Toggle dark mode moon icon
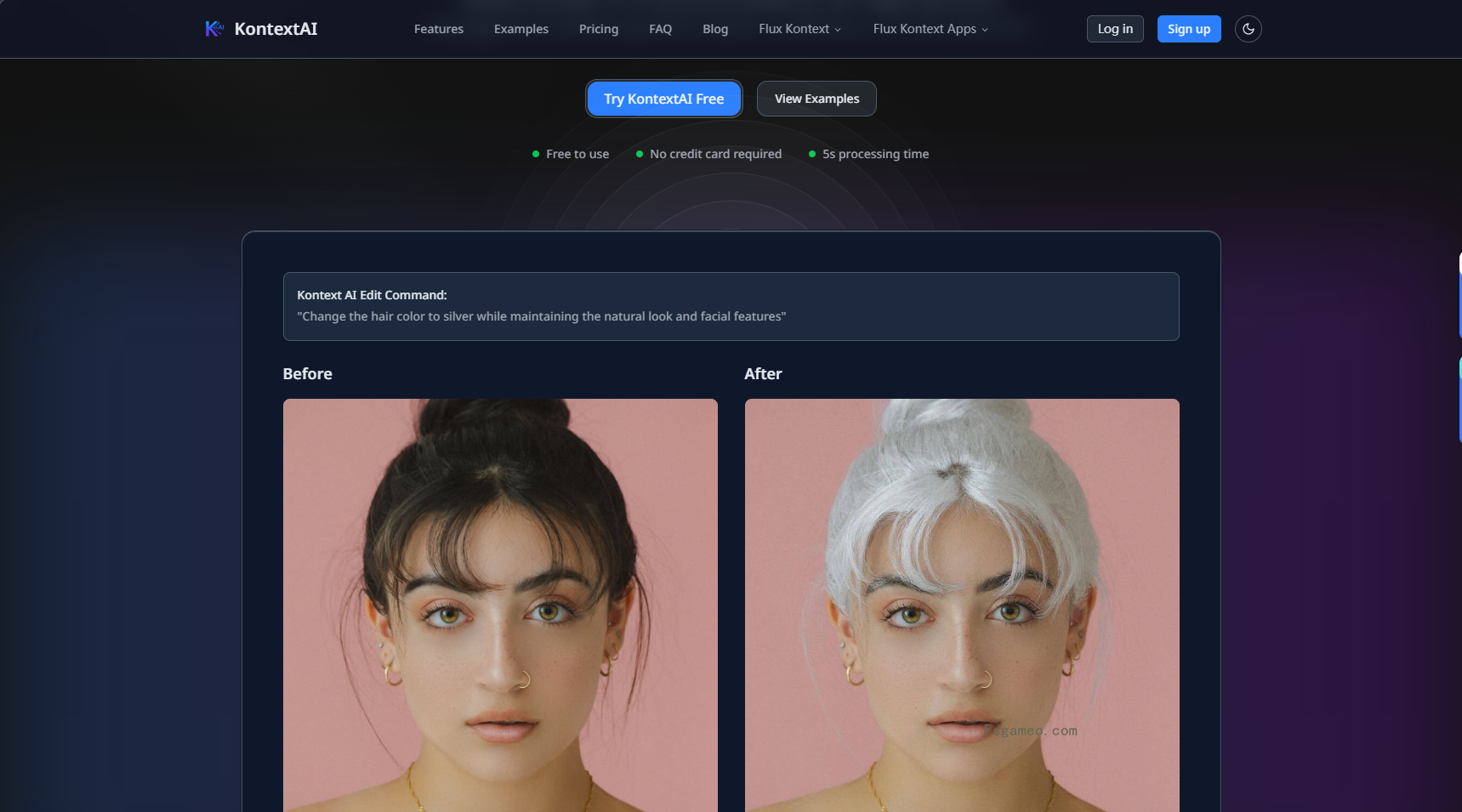This screenshot has width=1462, height=812. [x=1248, y=29]
